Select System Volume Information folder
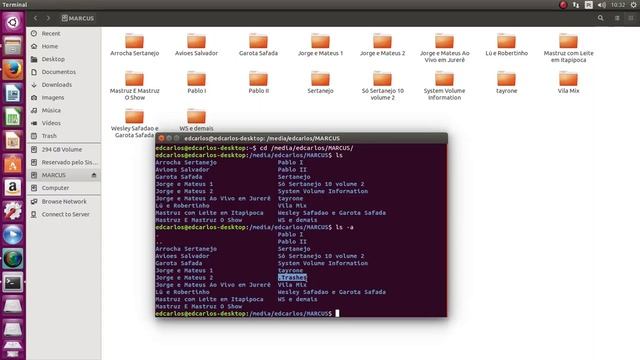 coord(444,85)
